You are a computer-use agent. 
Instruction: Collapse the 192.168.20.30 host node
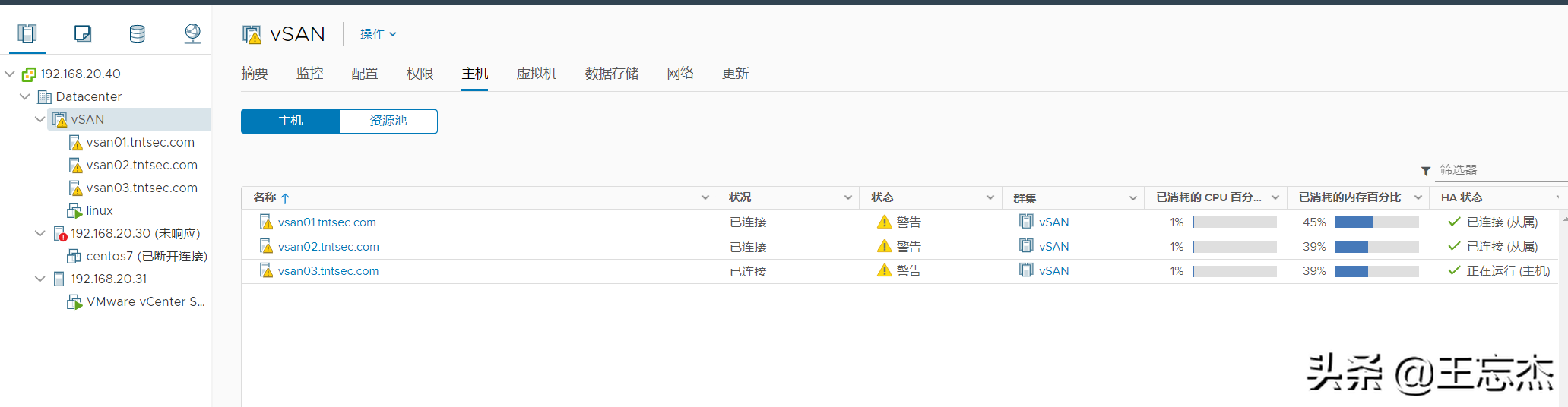40,233
